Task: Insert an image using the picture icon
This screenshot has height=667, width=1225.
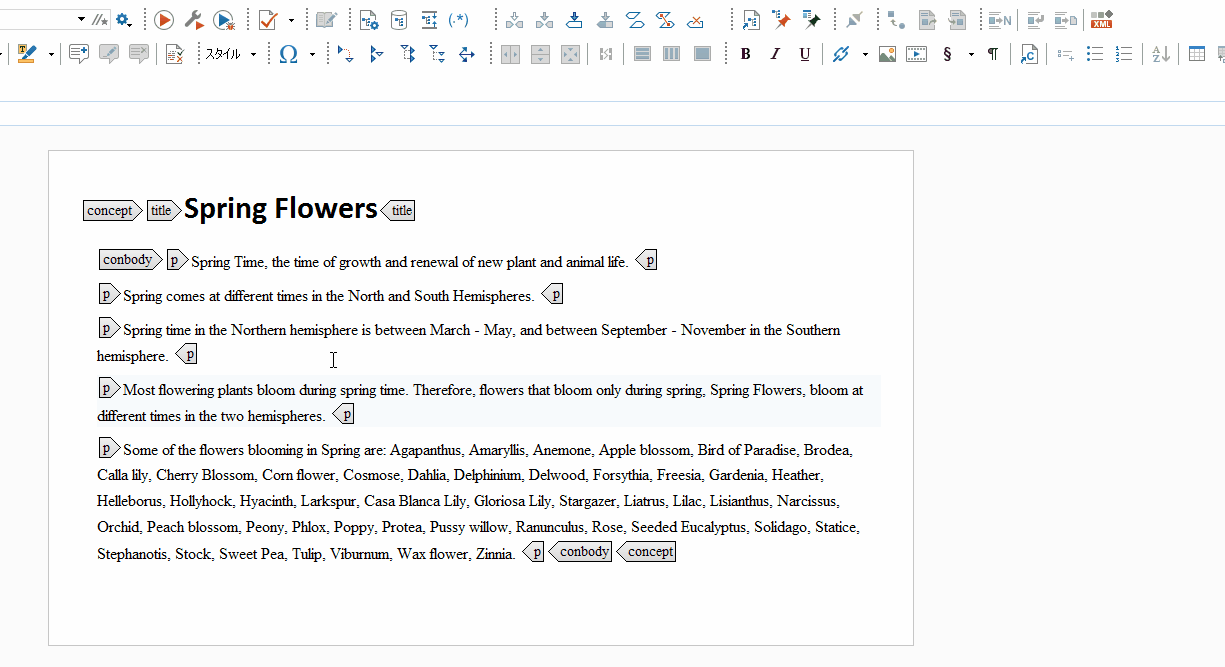Action: click(887, 54)
